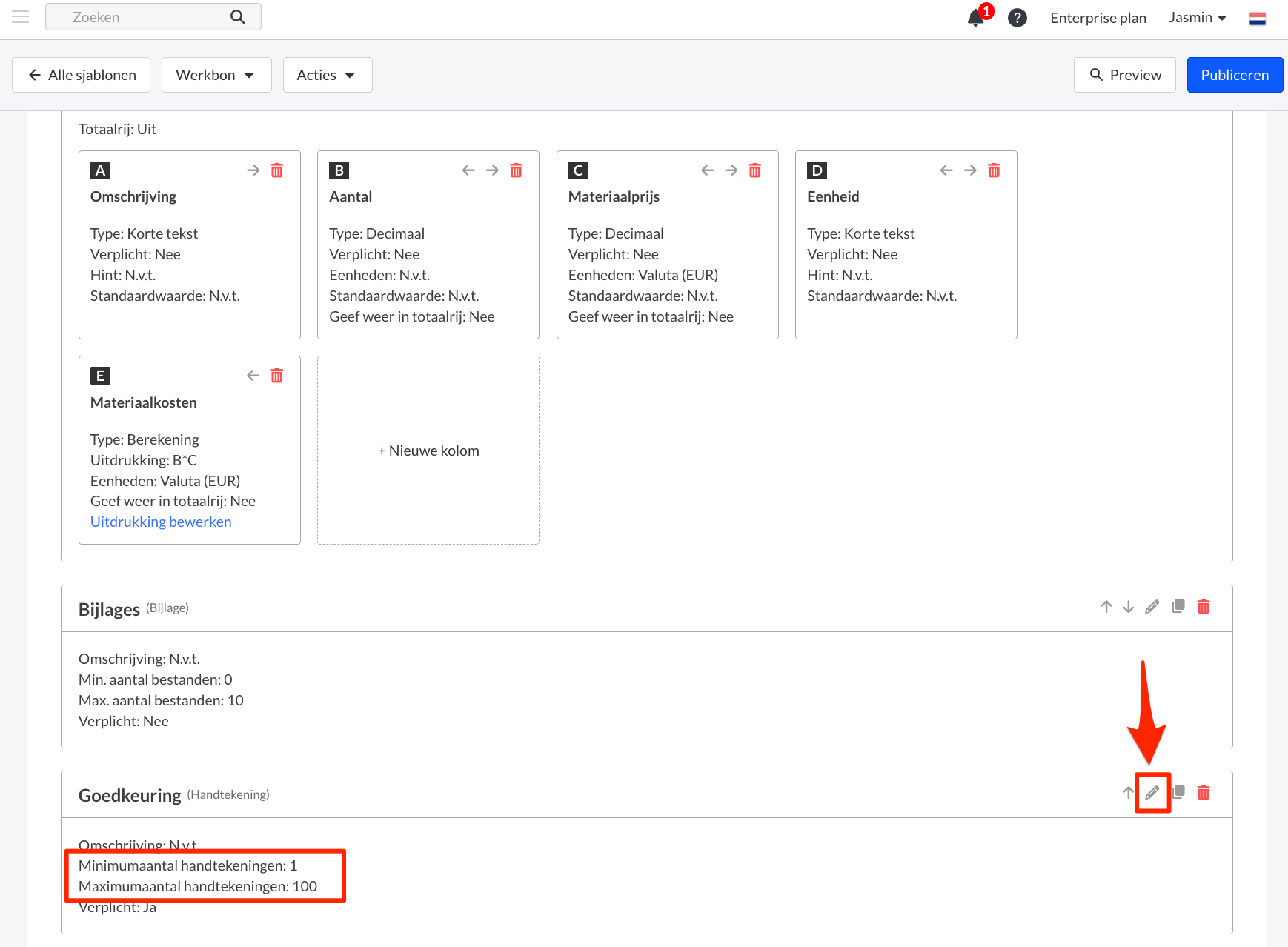The image size is (1288, 947).
Task: Click 'Uitdrukking: B*C' text
Action: click(144, 460)
